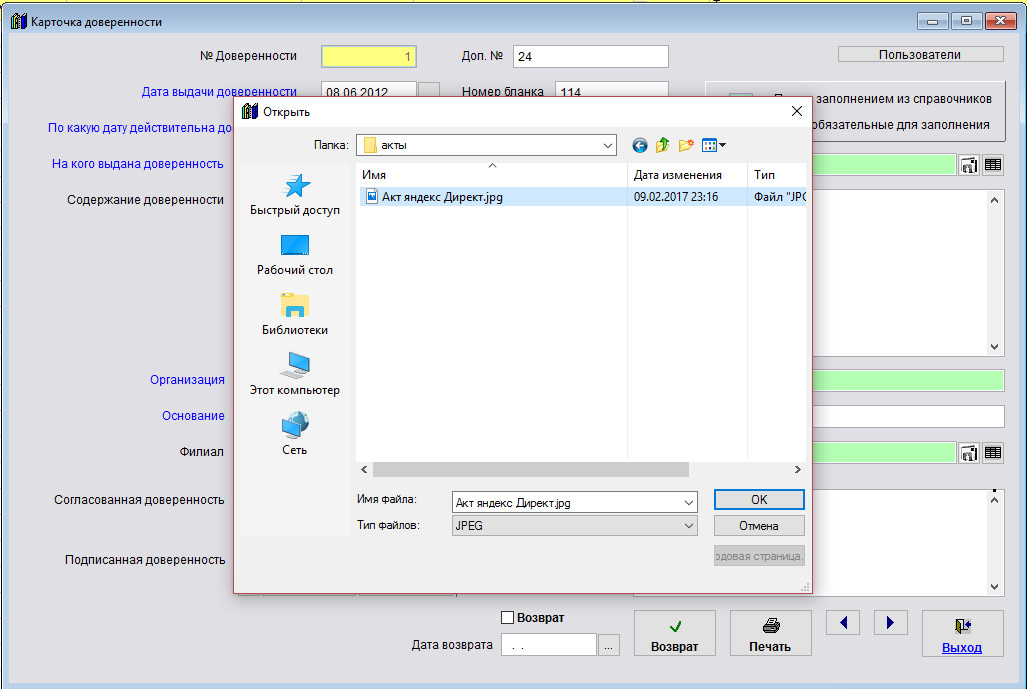Open directory icon for Филиал row

[x=969, y=453]
